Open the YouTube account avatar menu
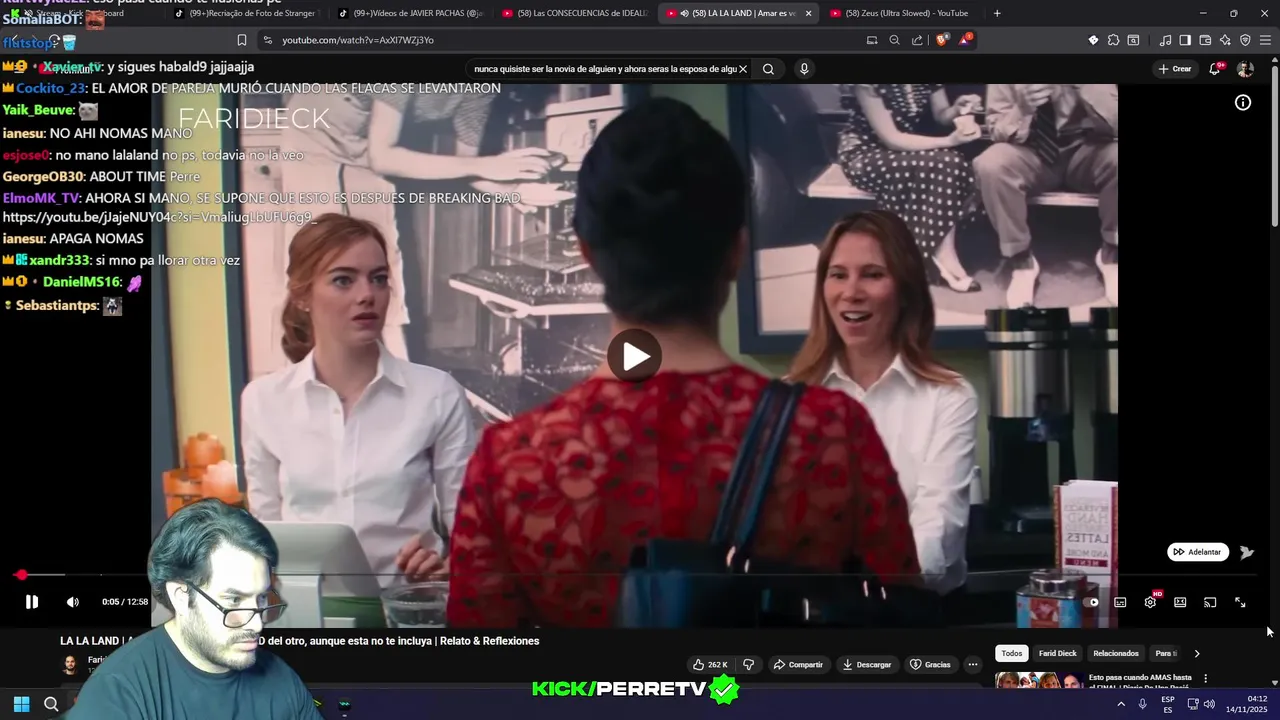Image resolution: width=1280 pixels, height=720 pixels. 1245,69
